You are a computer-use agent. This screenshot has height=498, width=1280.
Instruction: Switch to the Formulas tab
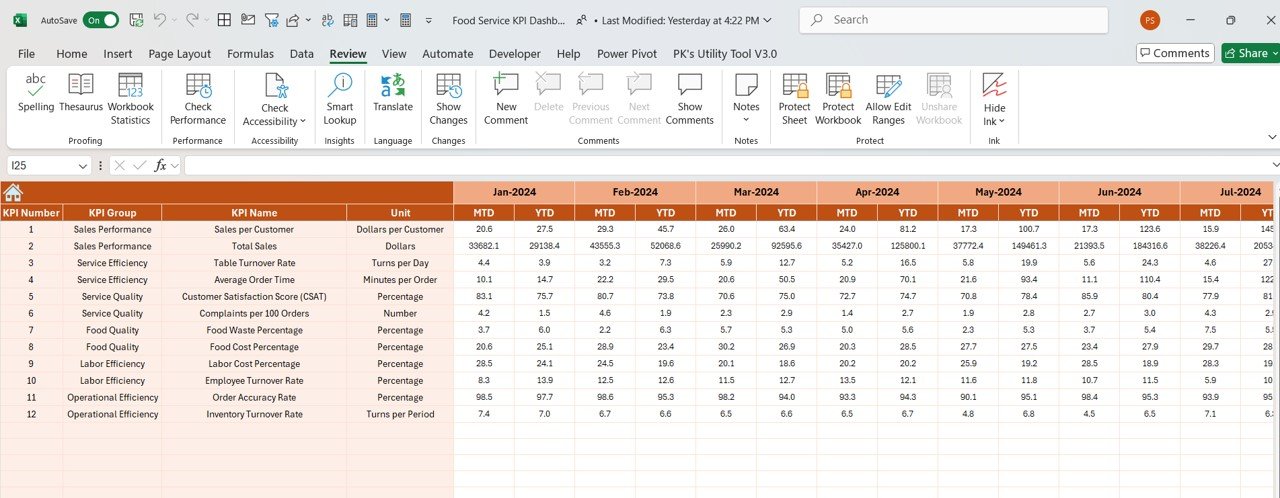pyautogui.click(x=250, y=54)
